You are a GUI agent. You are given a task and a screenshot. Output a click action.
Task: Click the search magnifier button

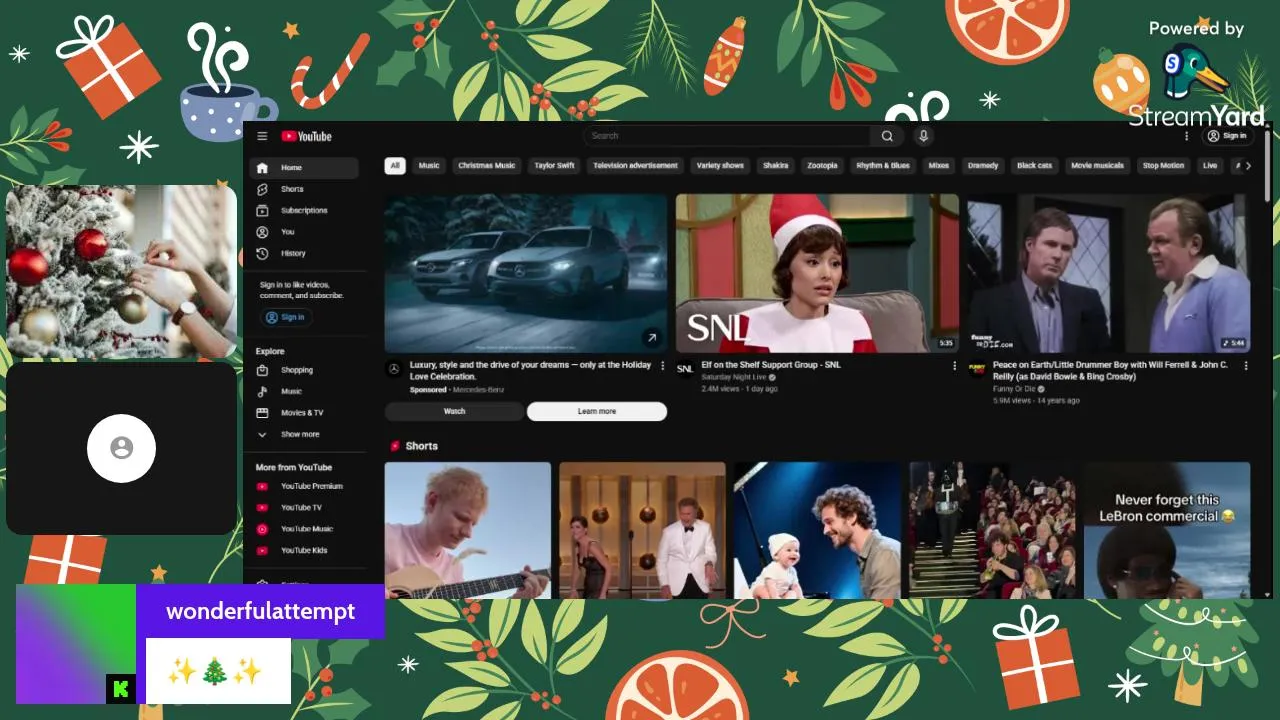point(887,136)
